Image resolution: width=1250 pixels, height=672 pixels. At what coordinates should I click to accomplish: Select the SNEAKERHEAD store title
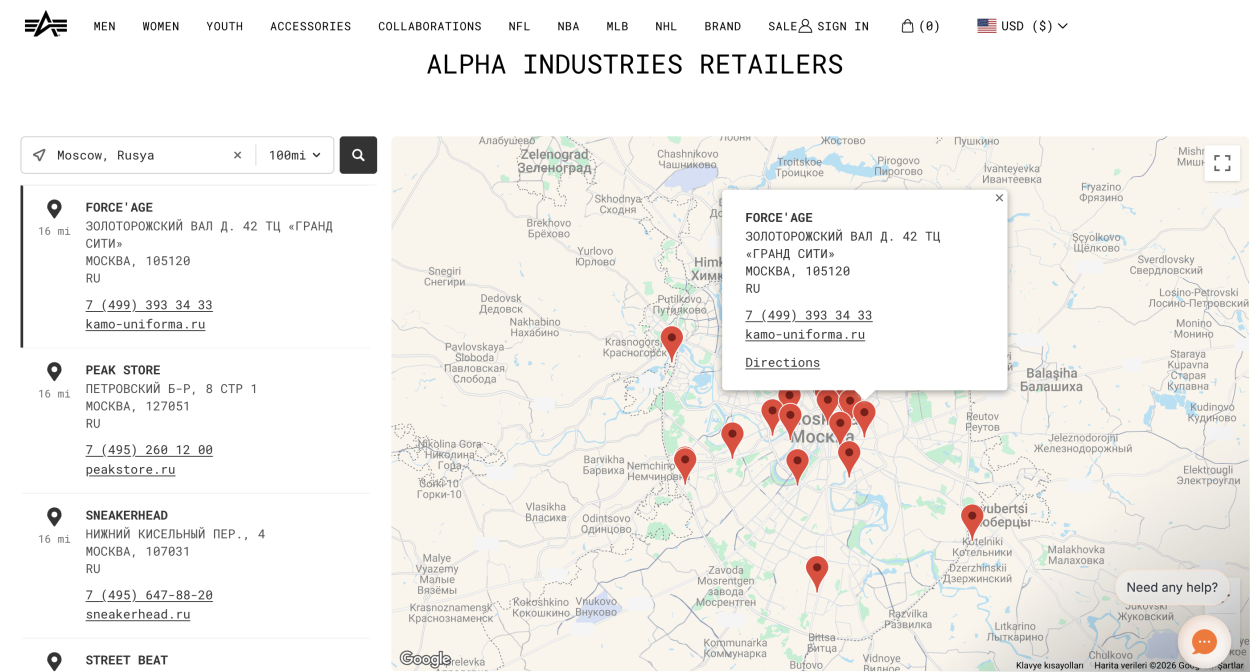click(127, 515)
